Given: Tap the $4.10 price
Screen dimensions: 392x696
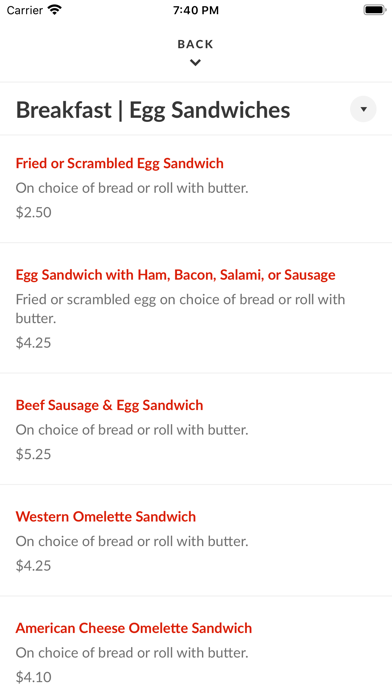Looking at the screenshot, I should (34, 677).
